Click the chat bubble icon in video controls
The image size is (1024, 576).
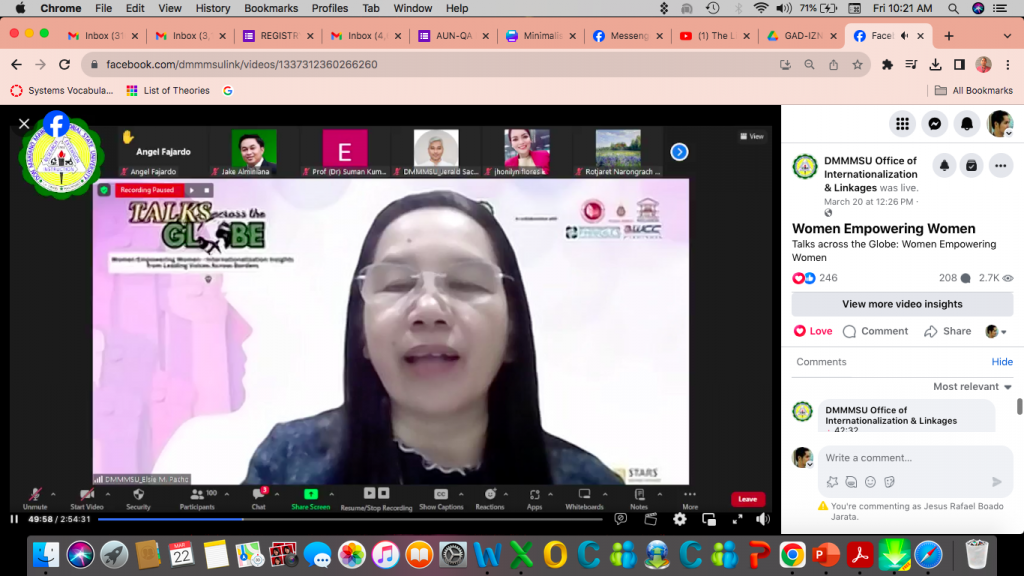point(620,519)
